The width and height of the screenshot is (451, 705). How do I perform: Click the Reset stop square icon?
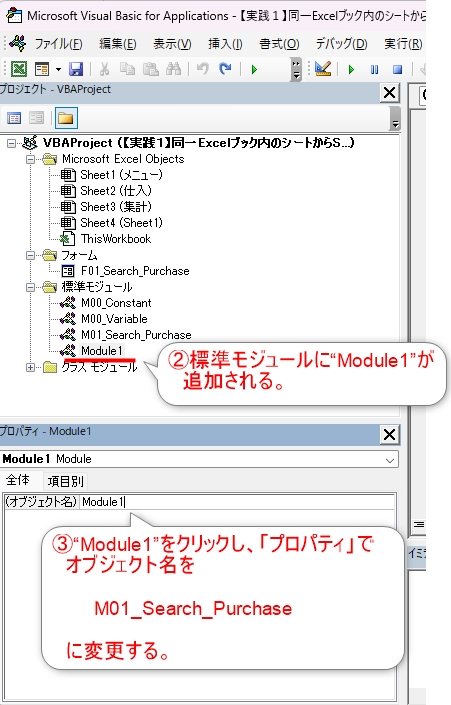(397, 69)
